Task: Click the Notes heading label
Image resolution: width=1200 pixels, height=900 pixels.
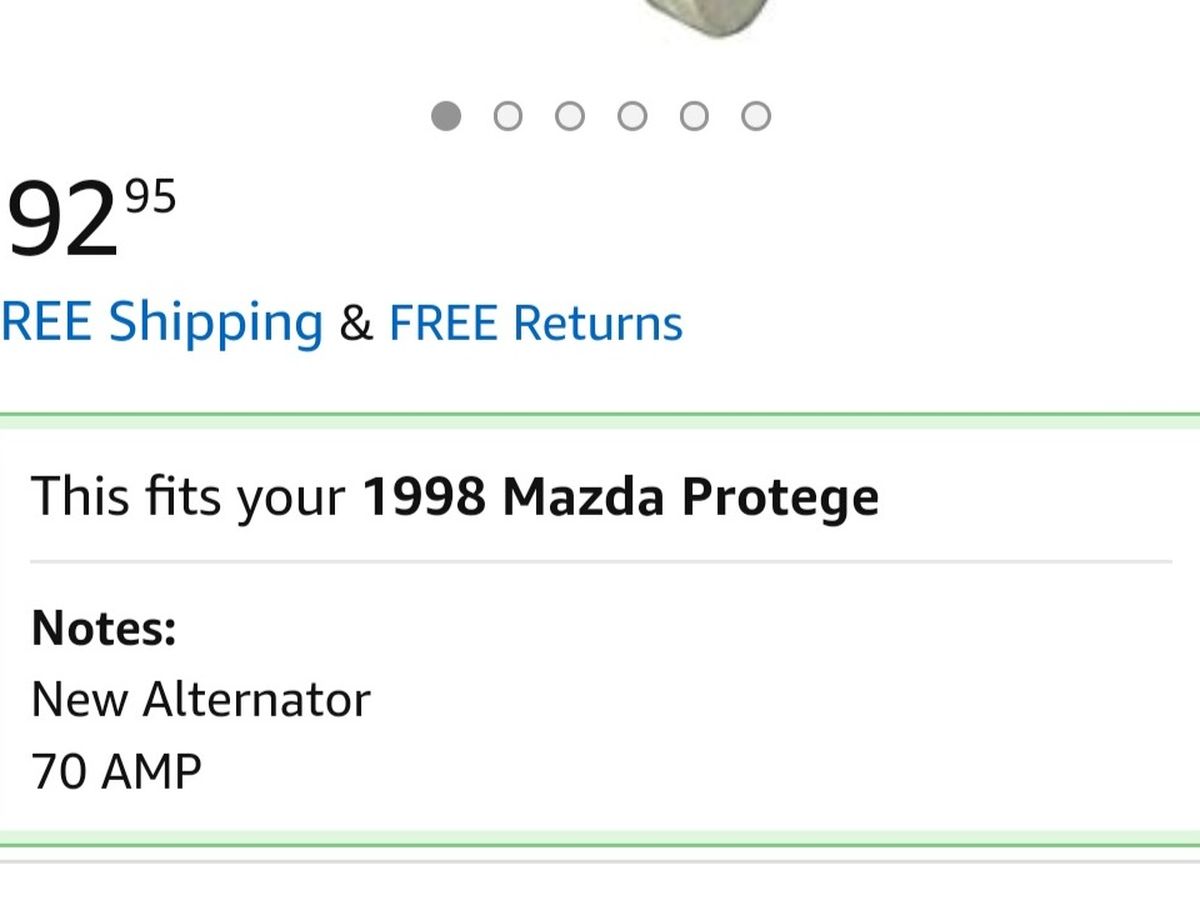Action: pos(103,628)
